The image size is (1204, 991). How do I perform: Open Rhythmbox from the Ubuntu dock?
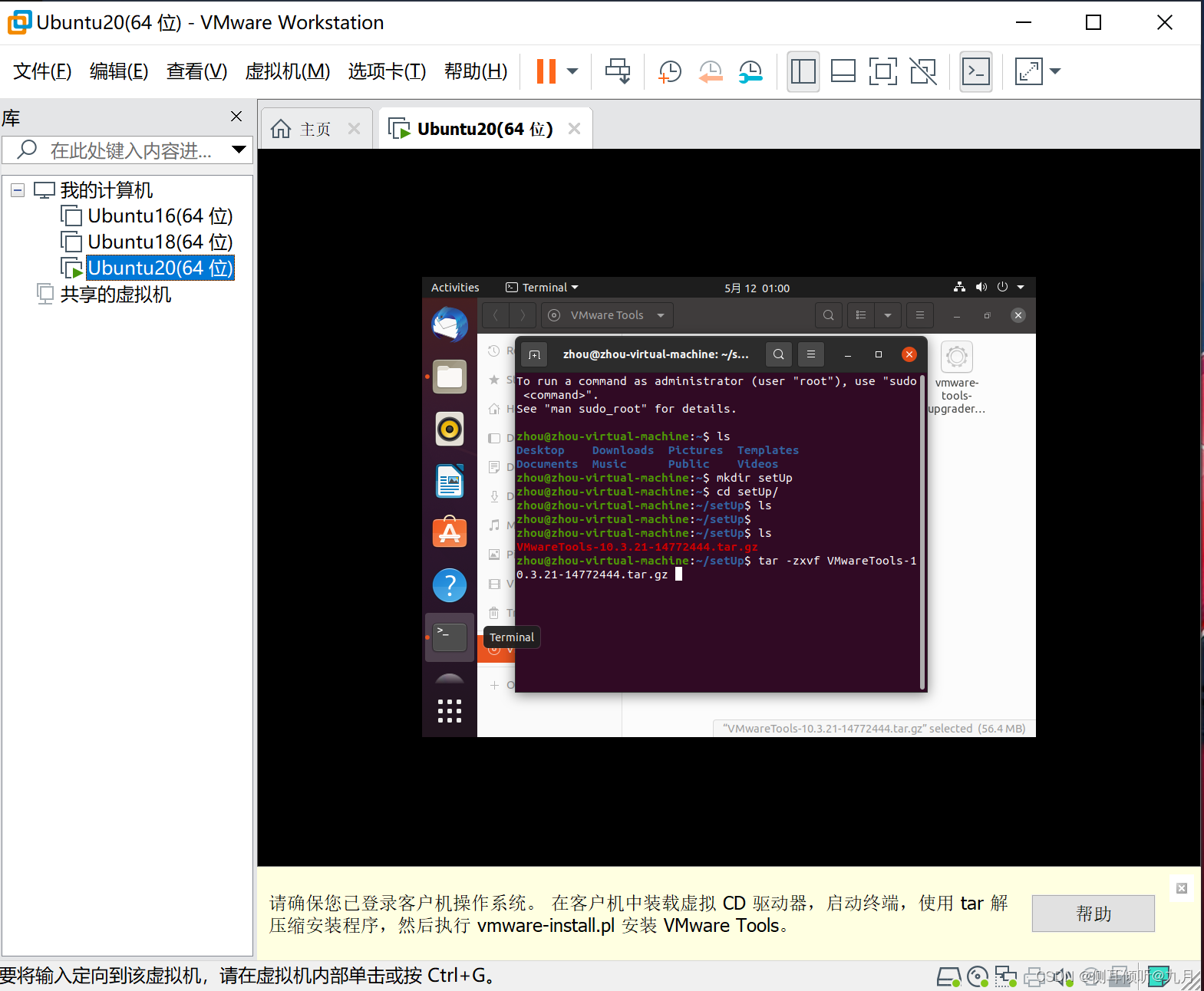click(450, 429)
